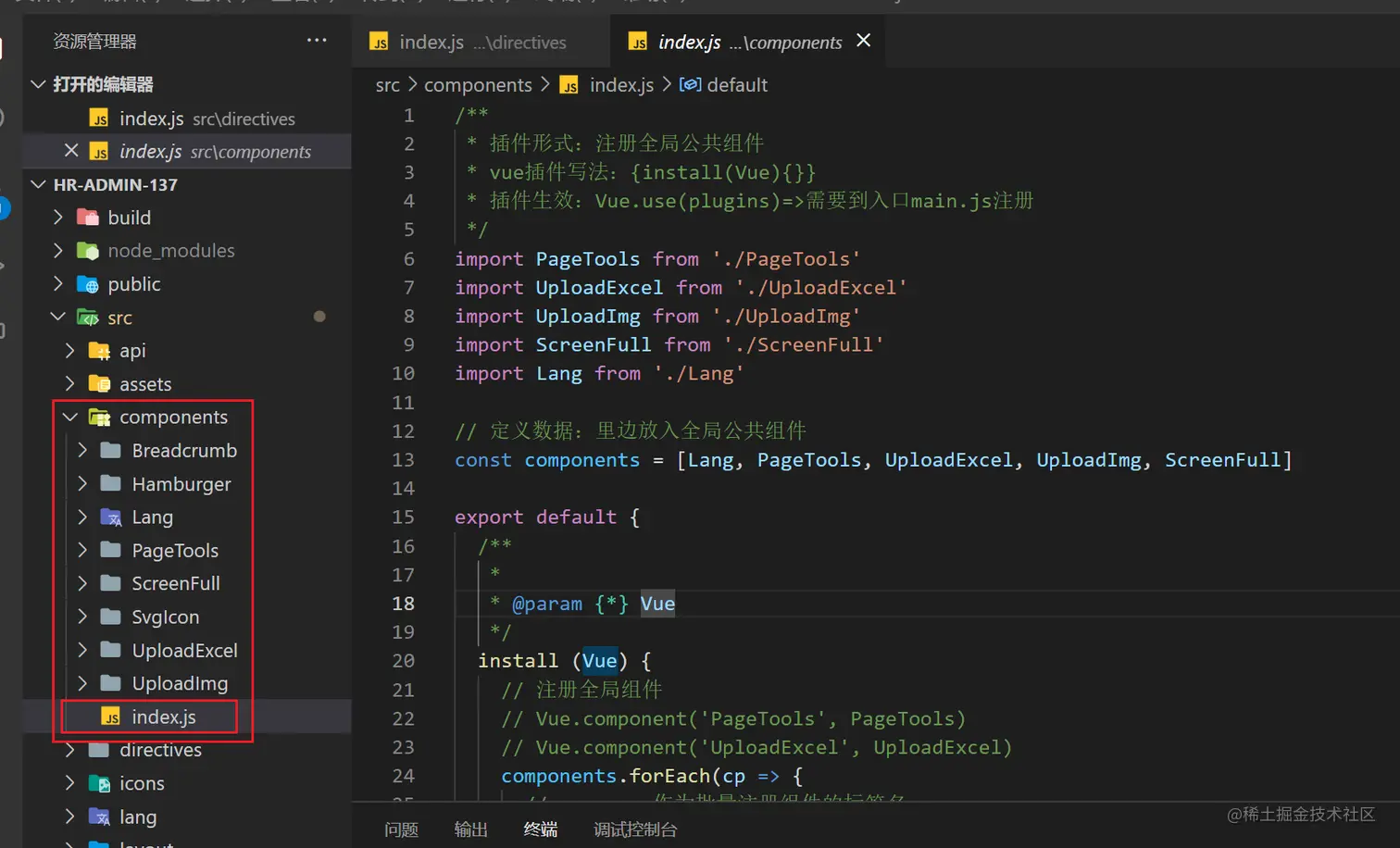Click components in the breadcrumb path
Image resolution: width=1400 pixels, height=848 pixels.
478,85
